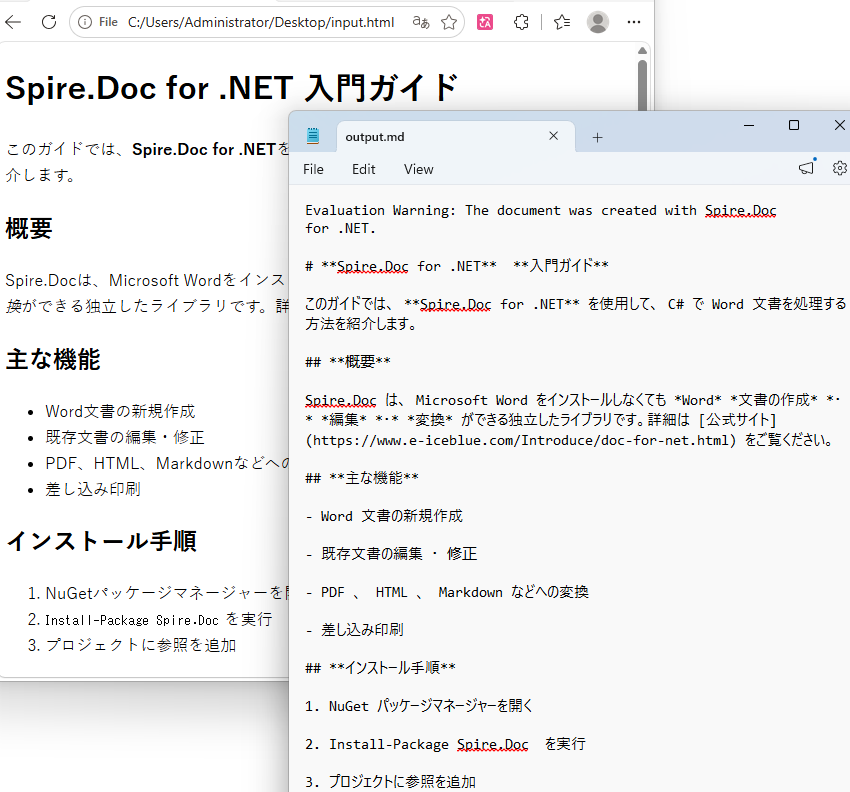Click '- Word 文書の新規作成' line in Notepad
Viewport: 850px width, 792px height.
[384, 516]
